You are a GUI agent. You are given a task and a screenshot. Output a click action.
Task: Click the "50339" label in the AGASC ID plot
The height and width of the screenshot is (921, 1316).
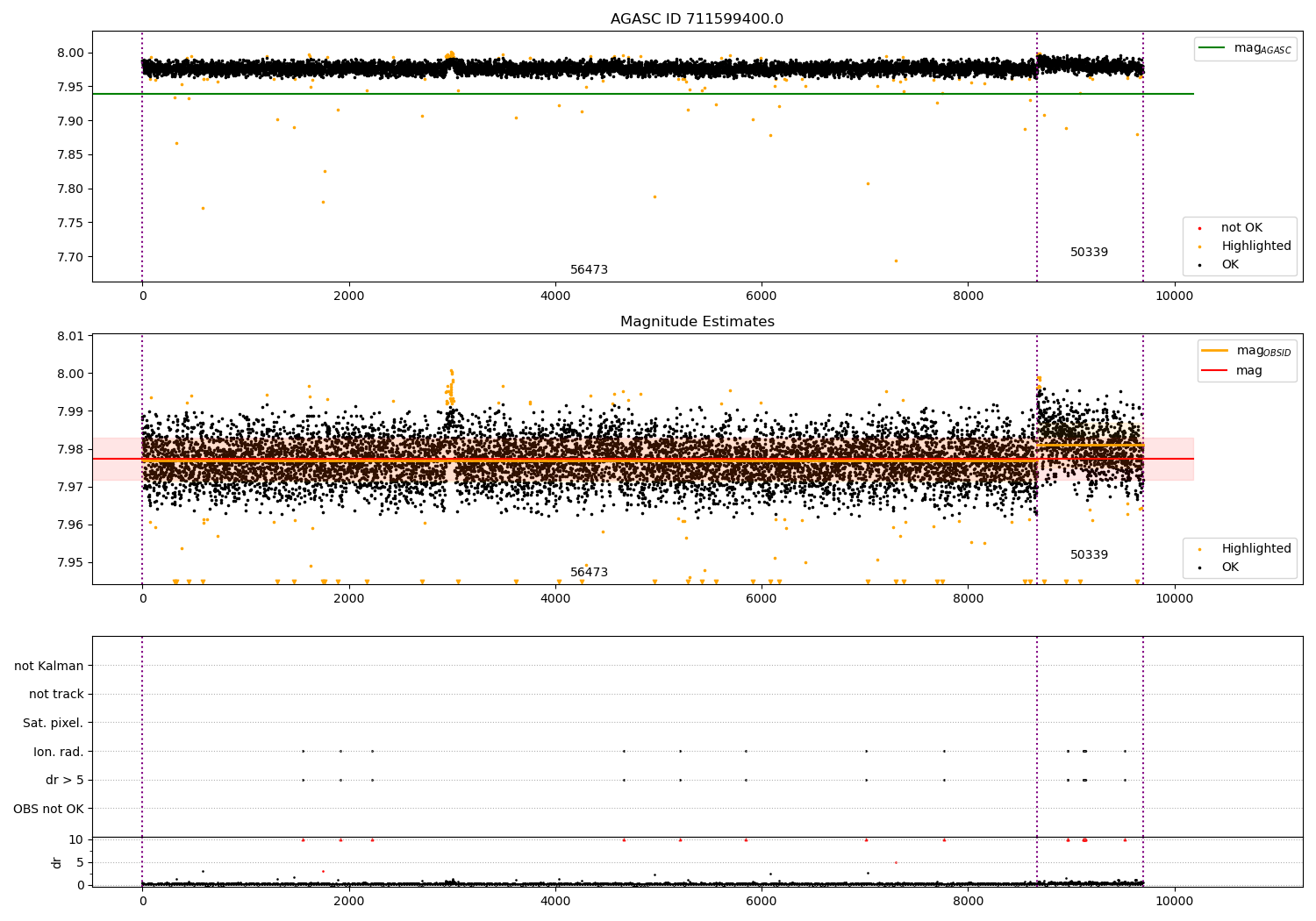point(1089,253)
